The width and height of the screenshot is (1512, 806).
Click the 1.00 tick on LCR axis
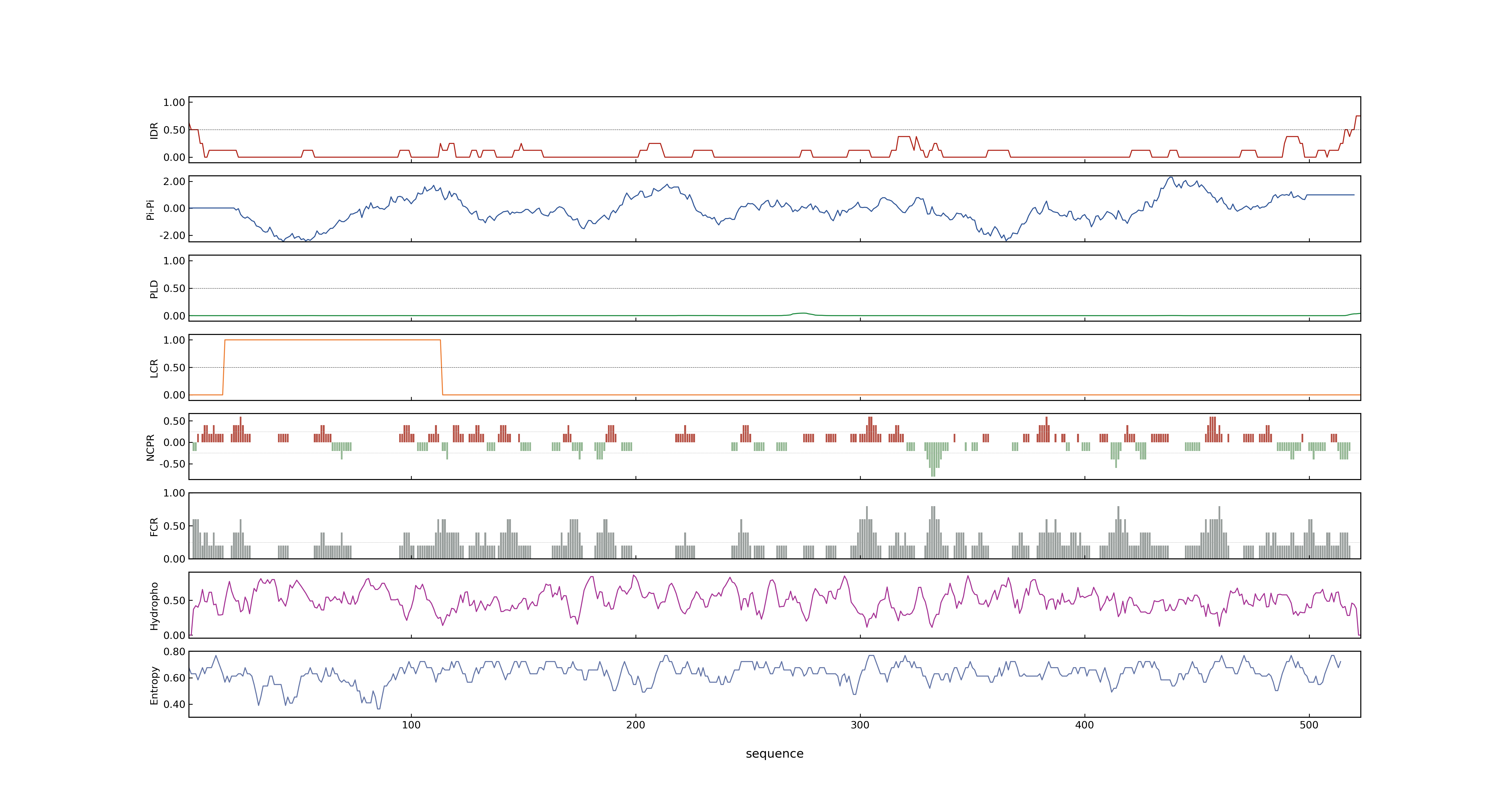(x=174, y=340)
